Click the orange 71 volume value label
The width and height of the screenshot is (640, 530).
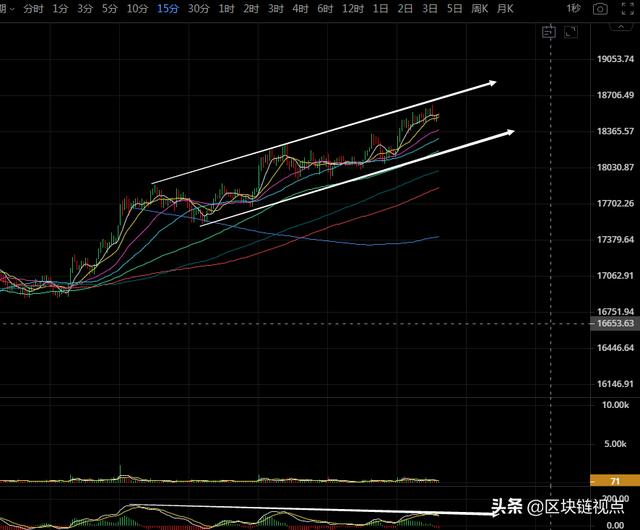tap(599, 481)
